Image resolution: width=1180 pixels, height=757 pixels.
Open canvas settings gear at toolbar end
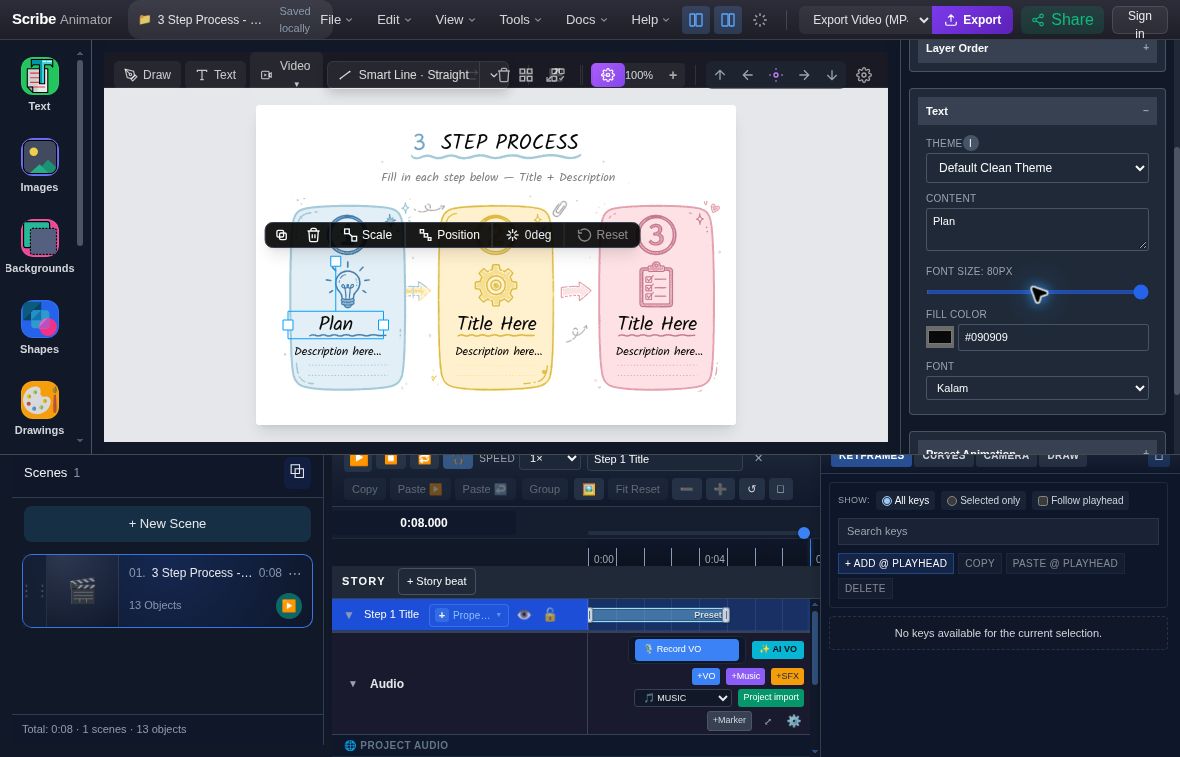coord(864,74)
